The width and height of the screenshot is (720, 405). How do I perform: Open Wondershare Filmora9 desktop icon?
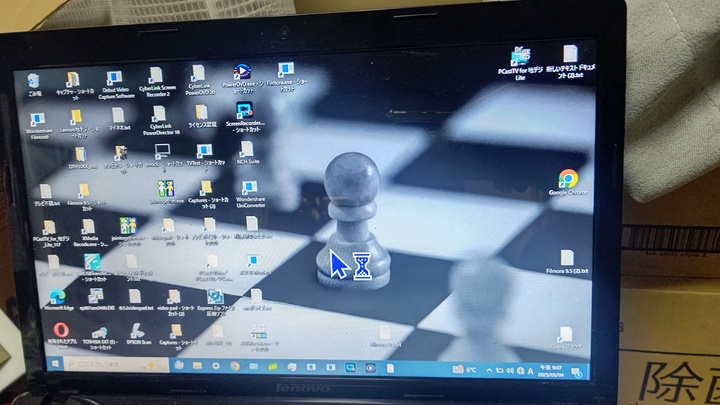click(x=38, y=126)
